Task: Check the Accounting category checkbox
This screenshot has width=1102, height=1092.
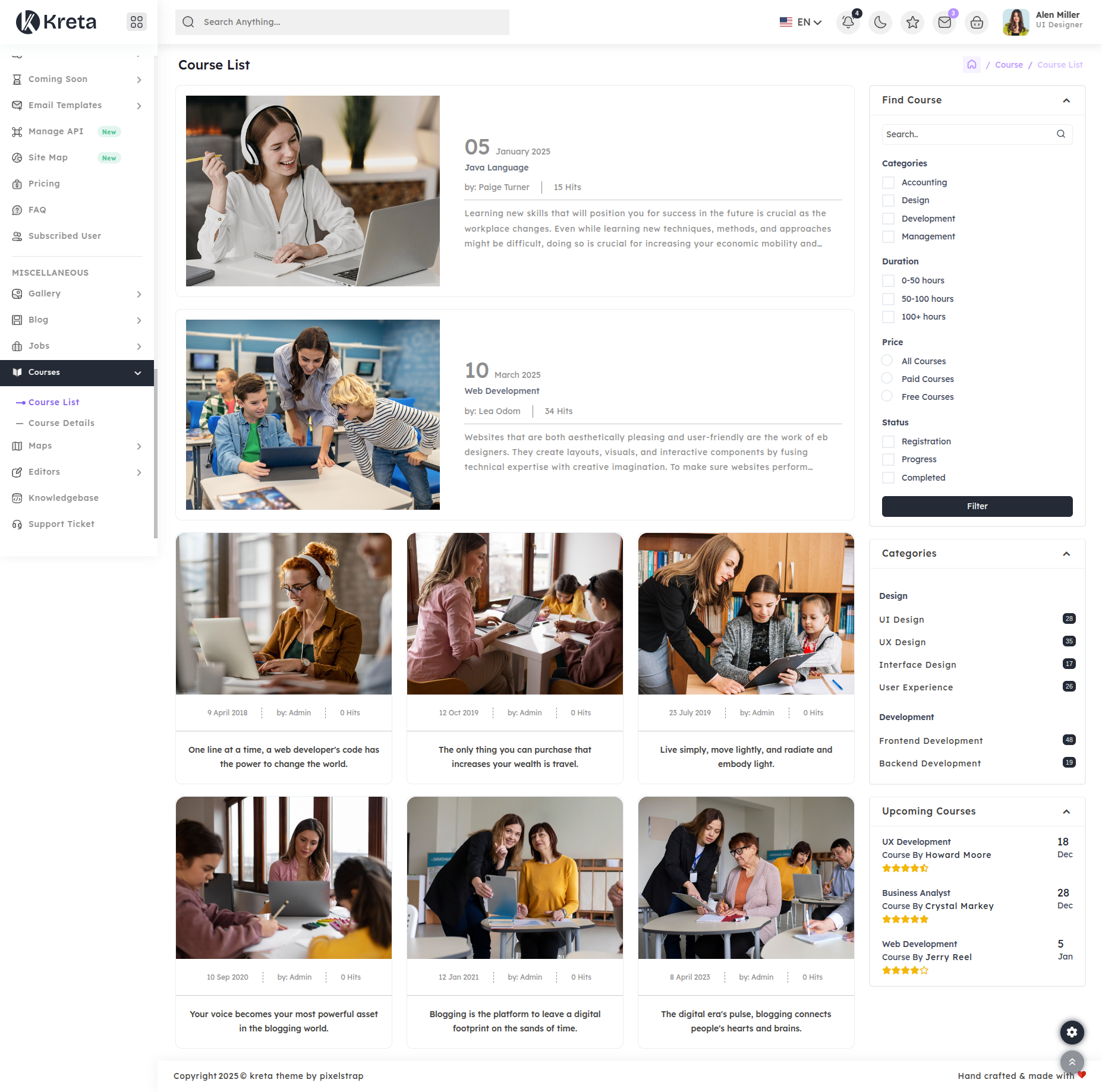Action: click(888, 183)
